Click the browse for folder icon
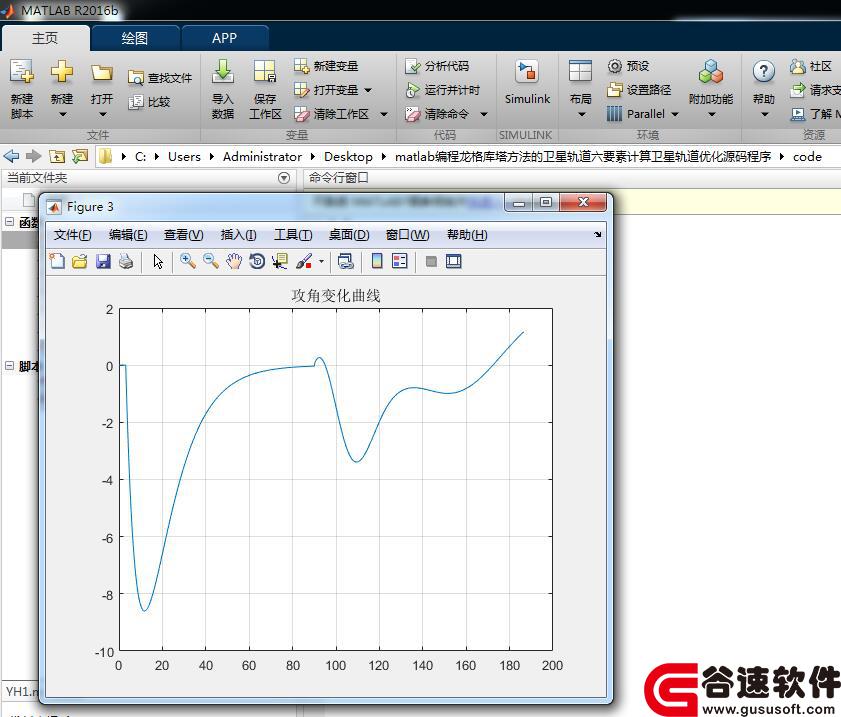841x717 pixels. (x=80, y=156)
